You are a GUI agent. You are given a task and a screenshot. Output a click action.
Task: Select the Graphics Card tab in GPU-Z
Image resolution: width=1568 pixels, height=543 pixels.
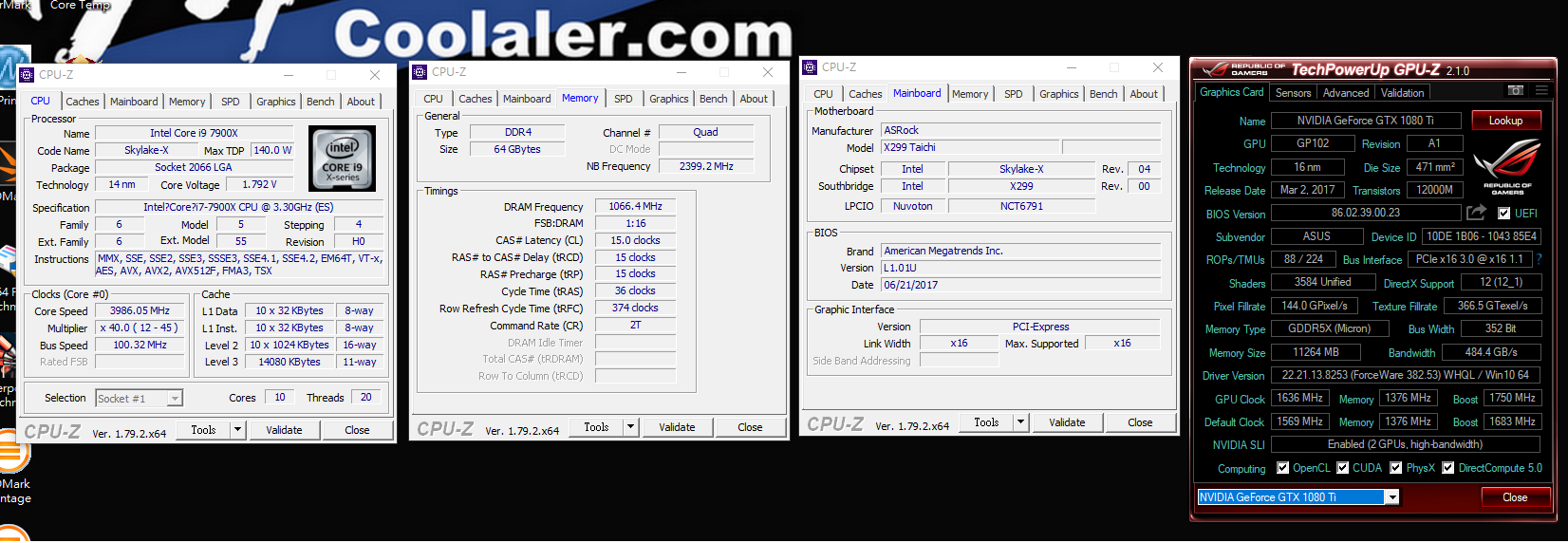pyautogui.click(x=1232, y=92)
